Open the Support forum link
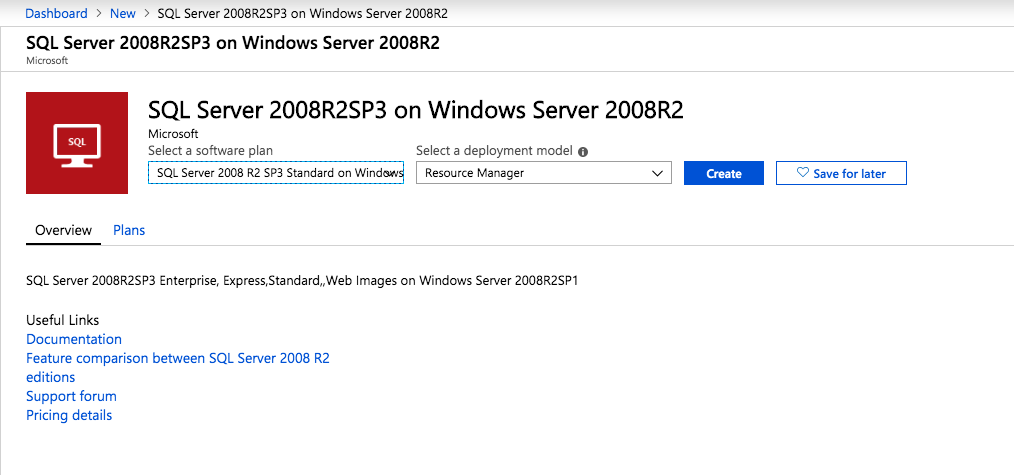 (71, 396)
